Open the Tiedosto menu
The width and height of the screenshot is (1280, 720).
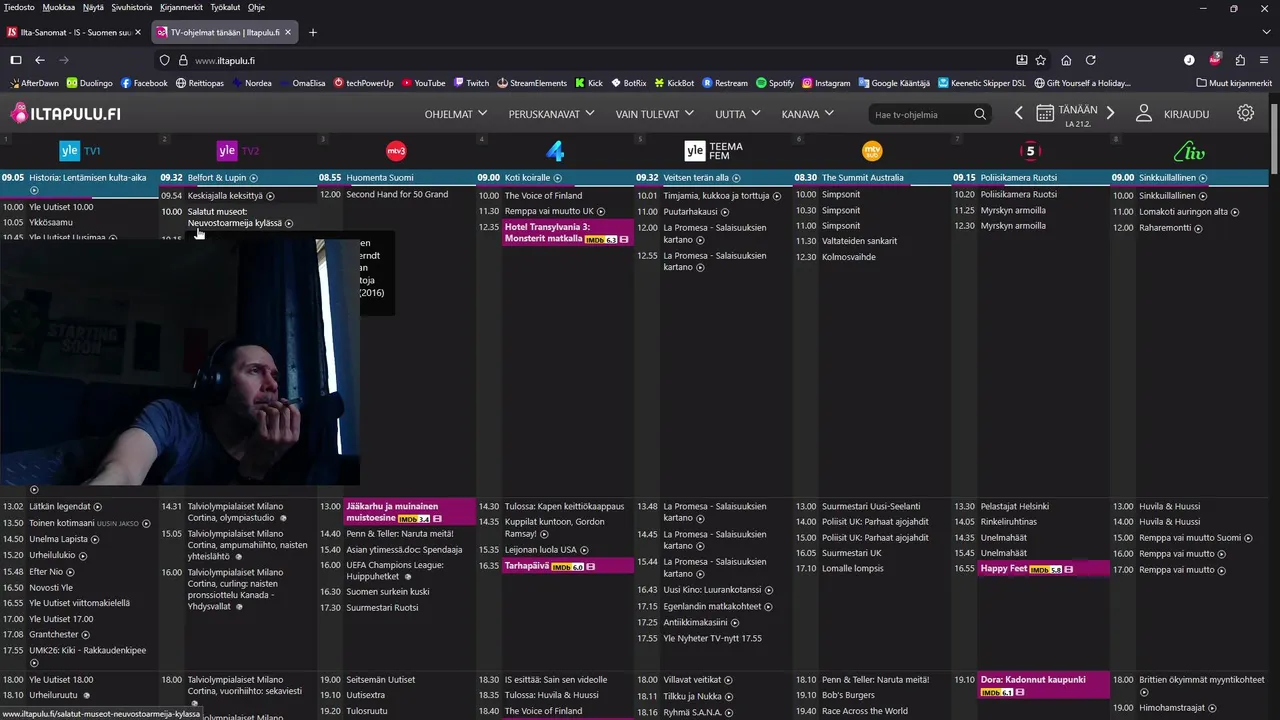pos(19,7)
